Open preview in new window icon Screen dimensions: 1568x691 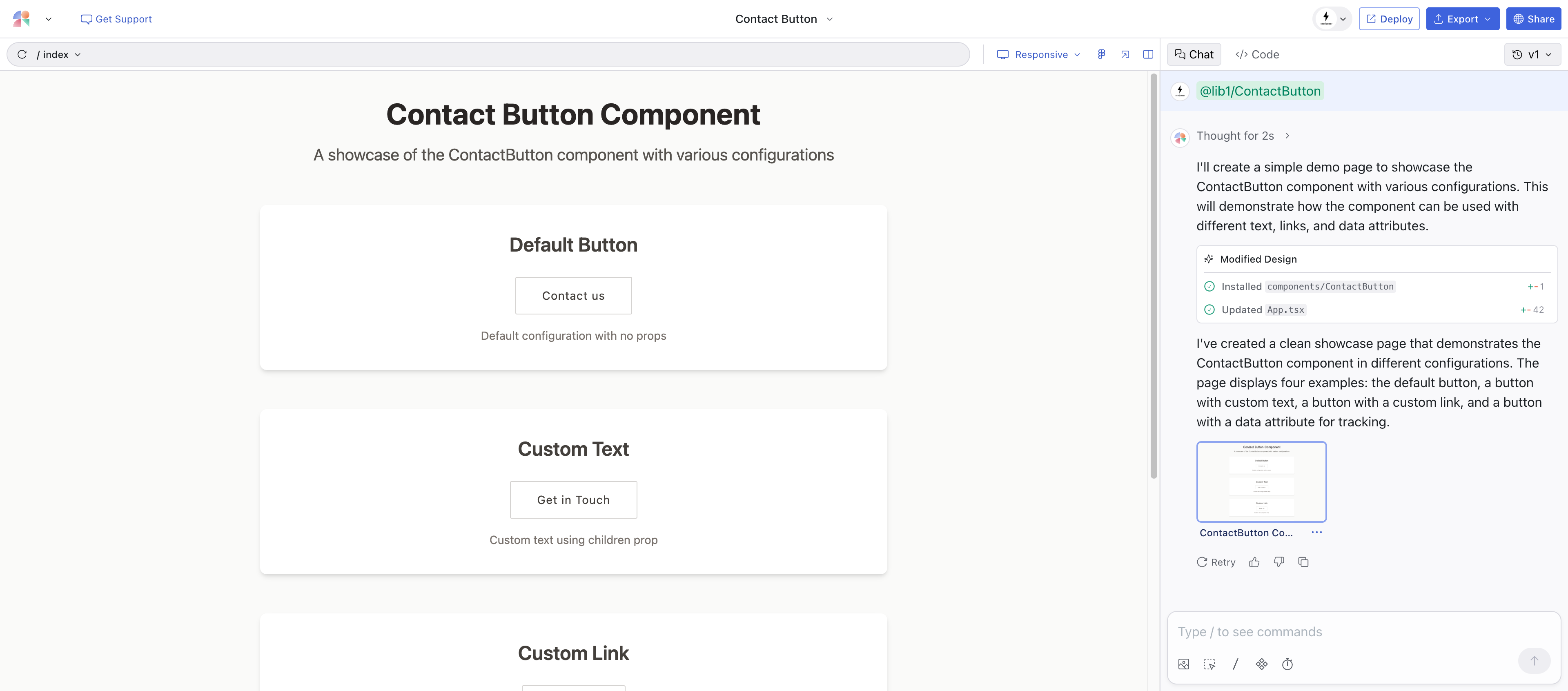coord(1125,54)
